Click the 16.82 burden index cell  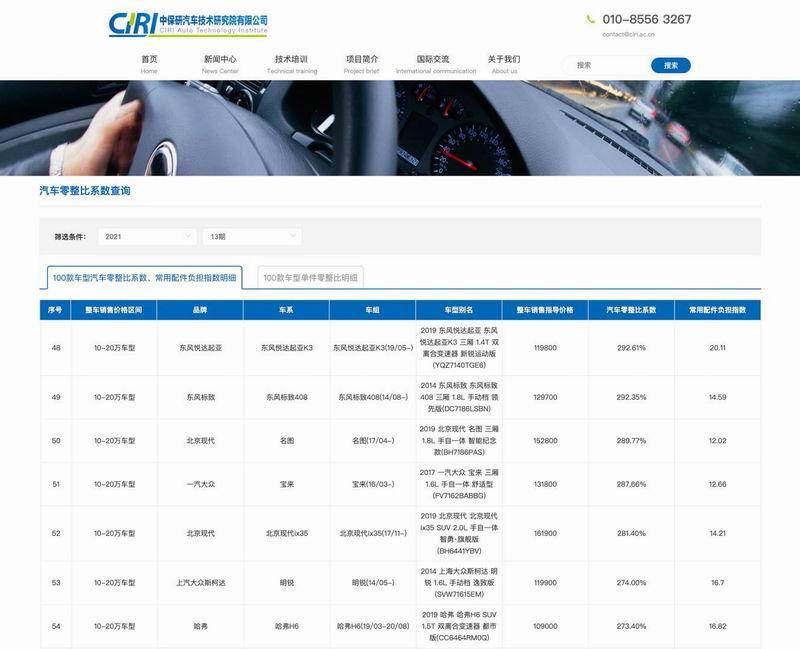point(717,626)
